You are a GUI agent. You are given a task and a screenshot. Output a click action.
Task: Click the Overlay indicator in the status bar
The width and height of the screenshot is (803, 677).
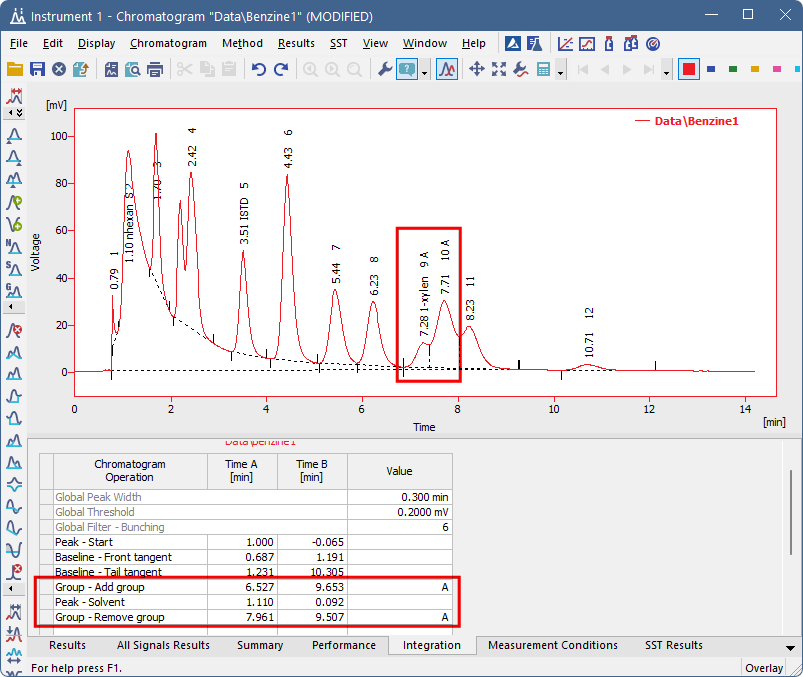[x=764, y=668]
